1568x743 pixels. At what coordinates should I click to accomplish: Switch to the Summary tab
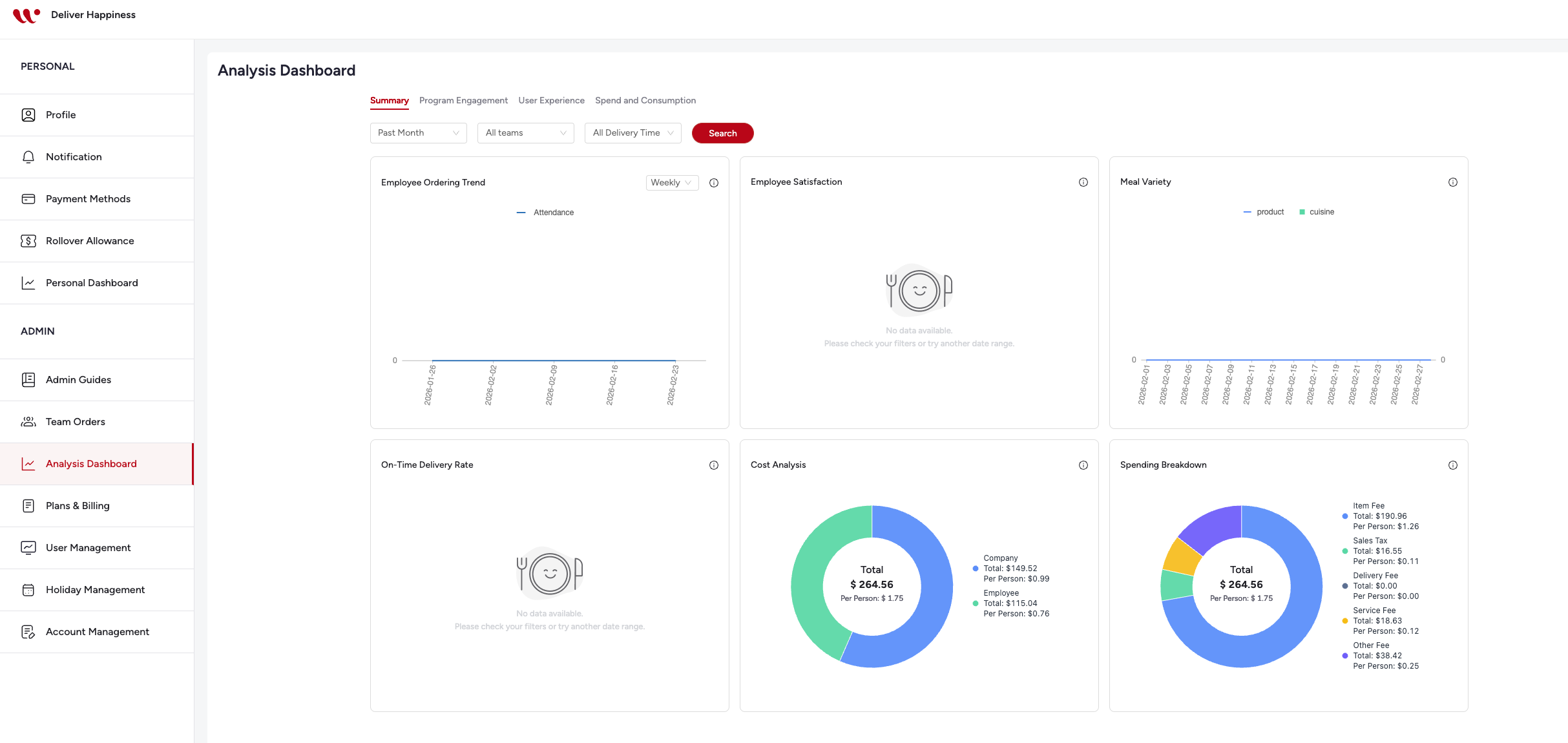(390, 100)
